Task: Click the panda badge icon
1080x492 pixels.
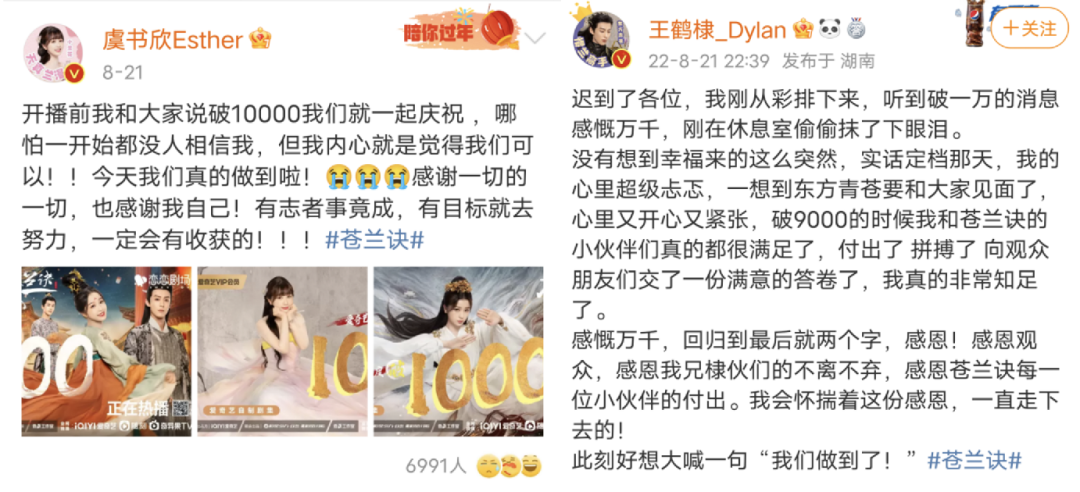Action: point(829,29)
